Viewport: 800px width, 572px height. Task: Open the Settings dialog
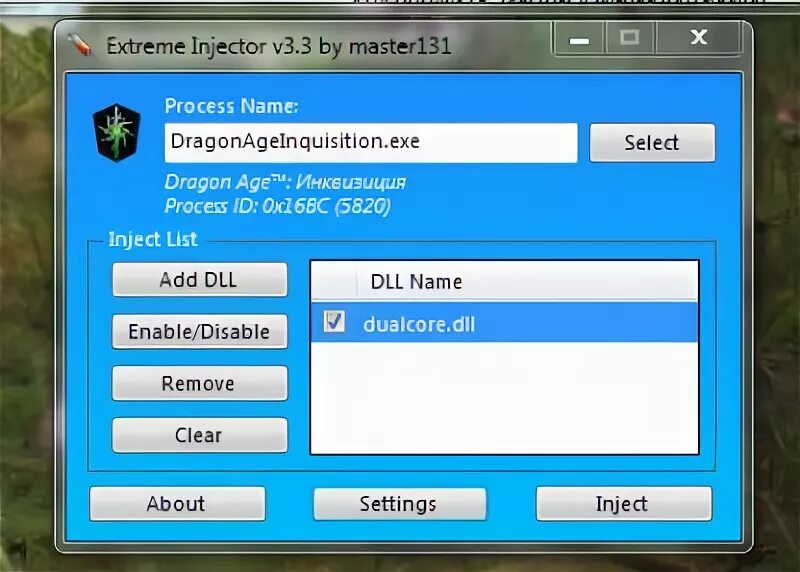point(399,504)
